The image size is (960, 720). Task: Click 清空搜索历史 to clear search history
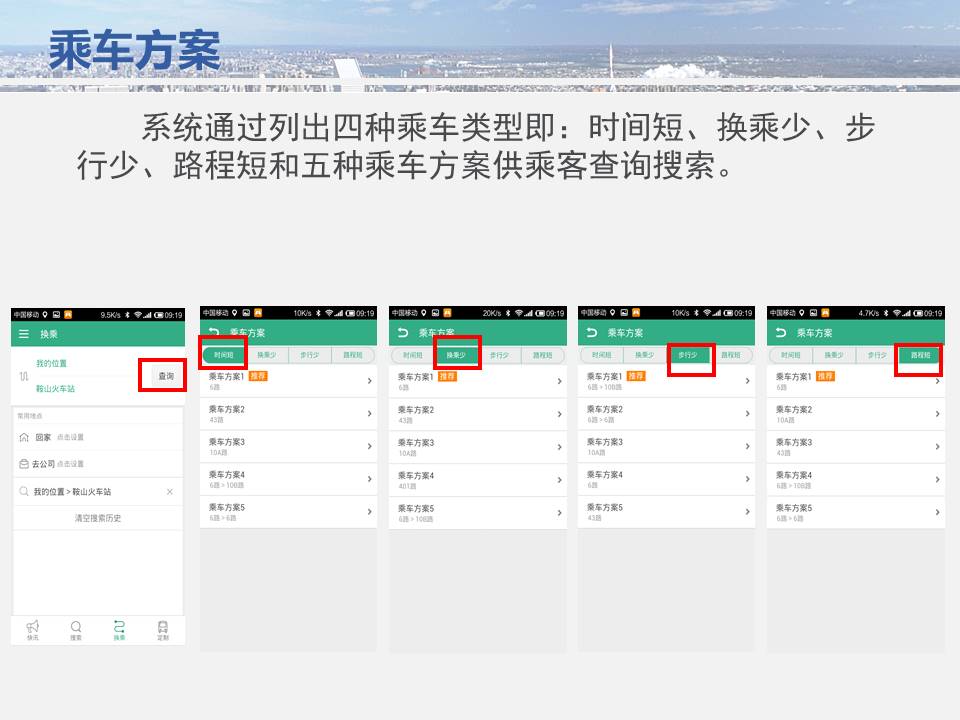coord(97,518)
